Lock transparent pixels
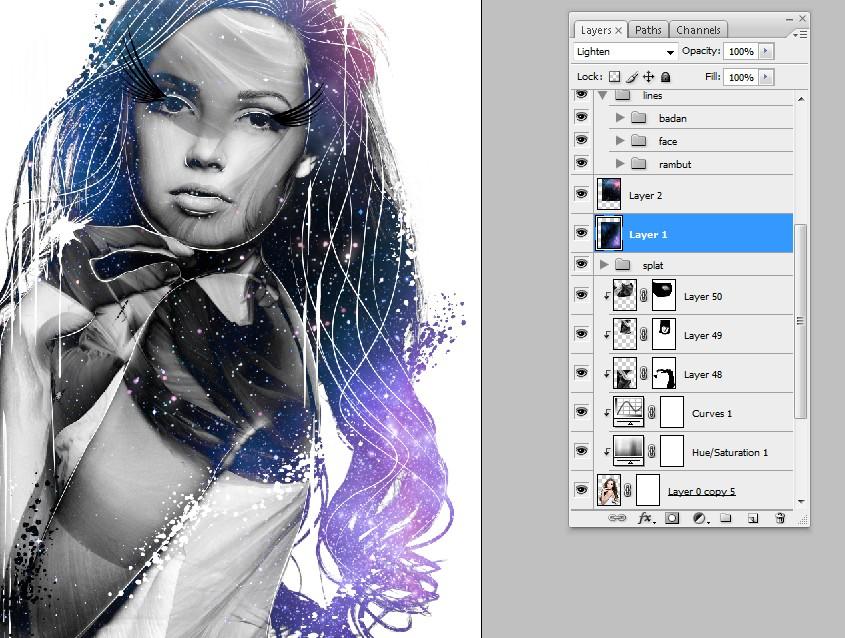Image resolution: width=845 pixels, height=638 pixels. click(614, 77)
